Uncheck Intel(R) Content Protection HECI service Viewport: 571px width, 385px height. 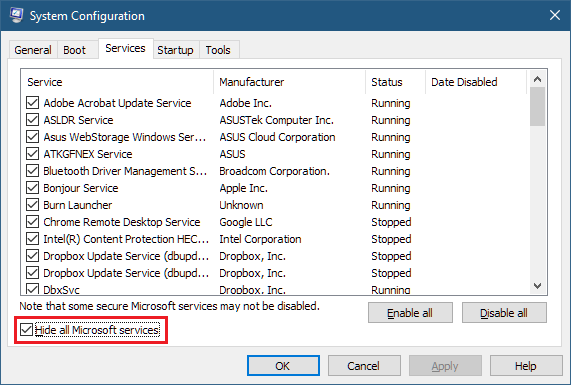click(x=32, y=239)
